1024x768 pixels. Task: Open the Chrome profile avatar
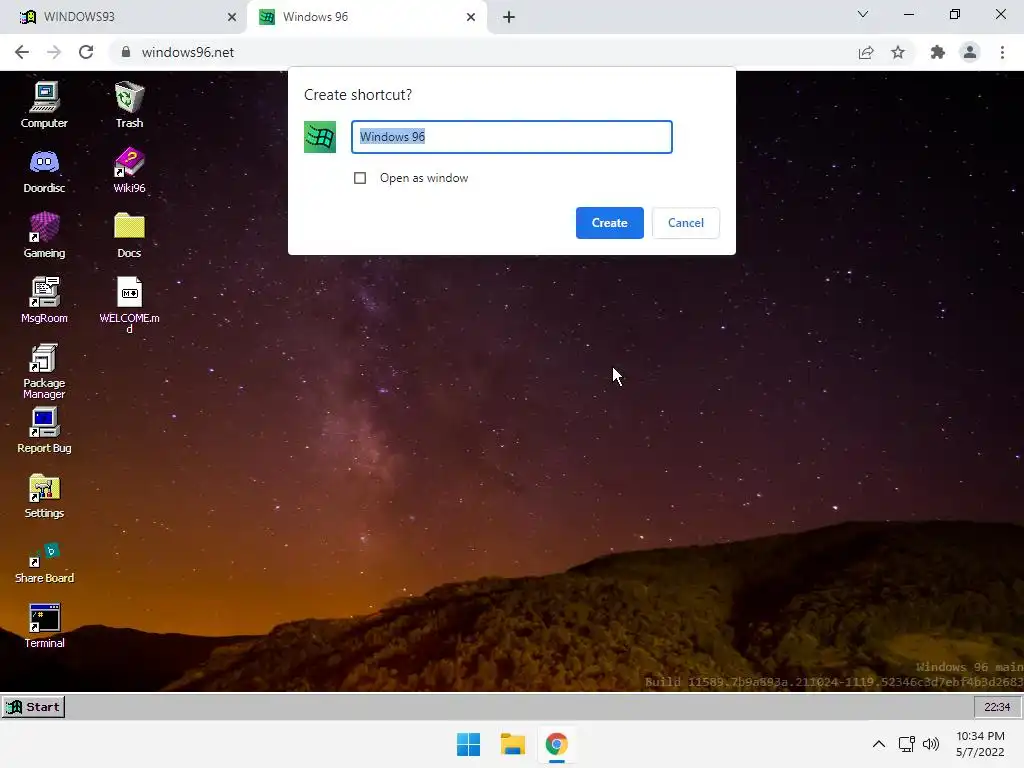[x=970, y=52]
